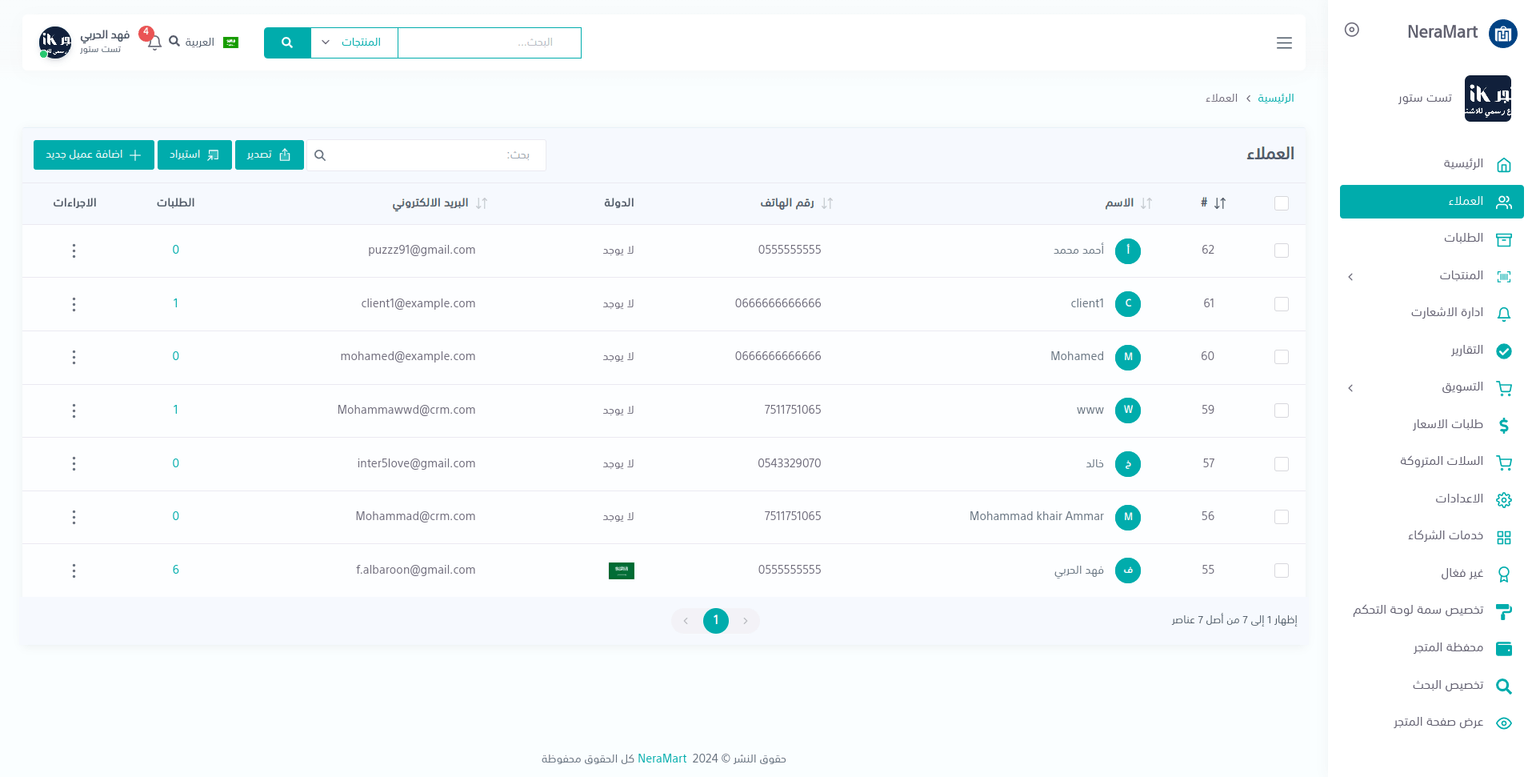Click the notification bell icon
Image resolution: width=1536 pixels, height=777 pixels.
(x=154, y=43)
